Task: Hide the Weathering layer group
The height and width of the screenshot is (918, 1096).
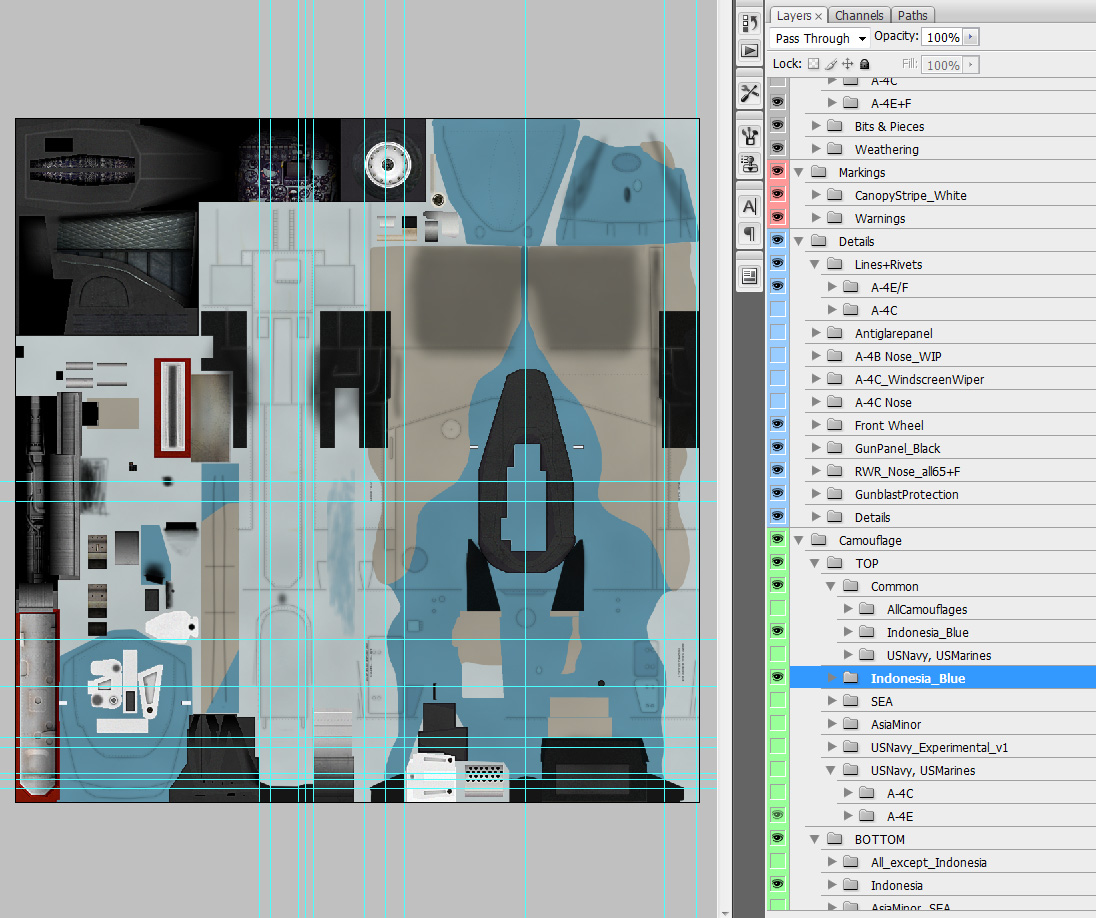Action: pyautogui.click(x=777, y=148)
